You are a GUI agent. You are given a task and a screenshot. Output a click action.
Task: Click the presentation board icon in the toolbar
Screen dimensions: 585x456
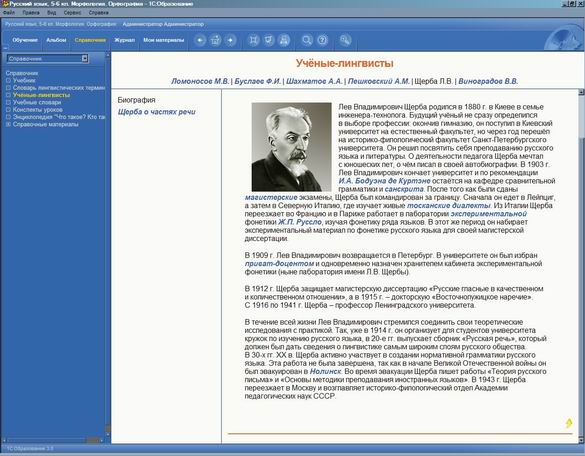coord(269,40)
